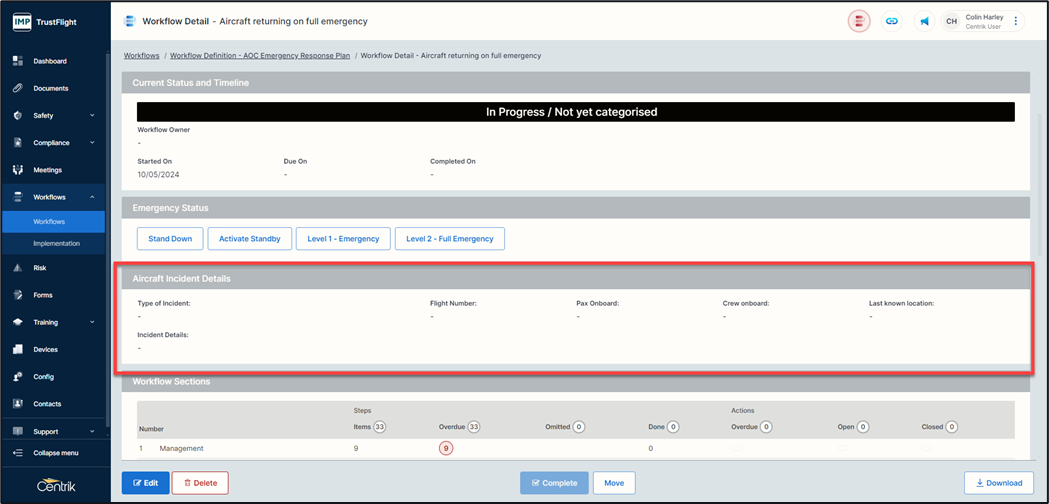Click the Collapse menu arrow icon

point(19,453)
